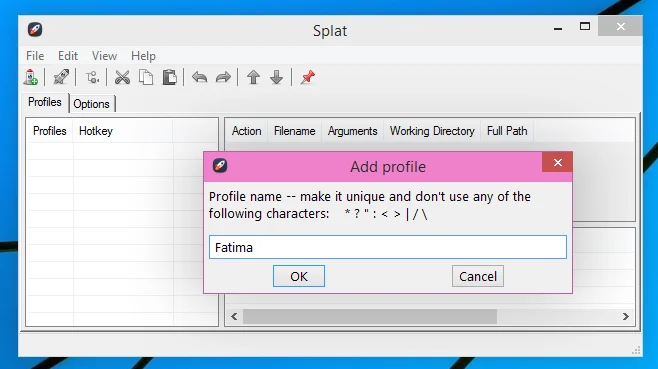The width and height of the screenshot is (658, 369).
Task: Click the rocket icon in Add profile dialog
Action: tap(220, 165)
